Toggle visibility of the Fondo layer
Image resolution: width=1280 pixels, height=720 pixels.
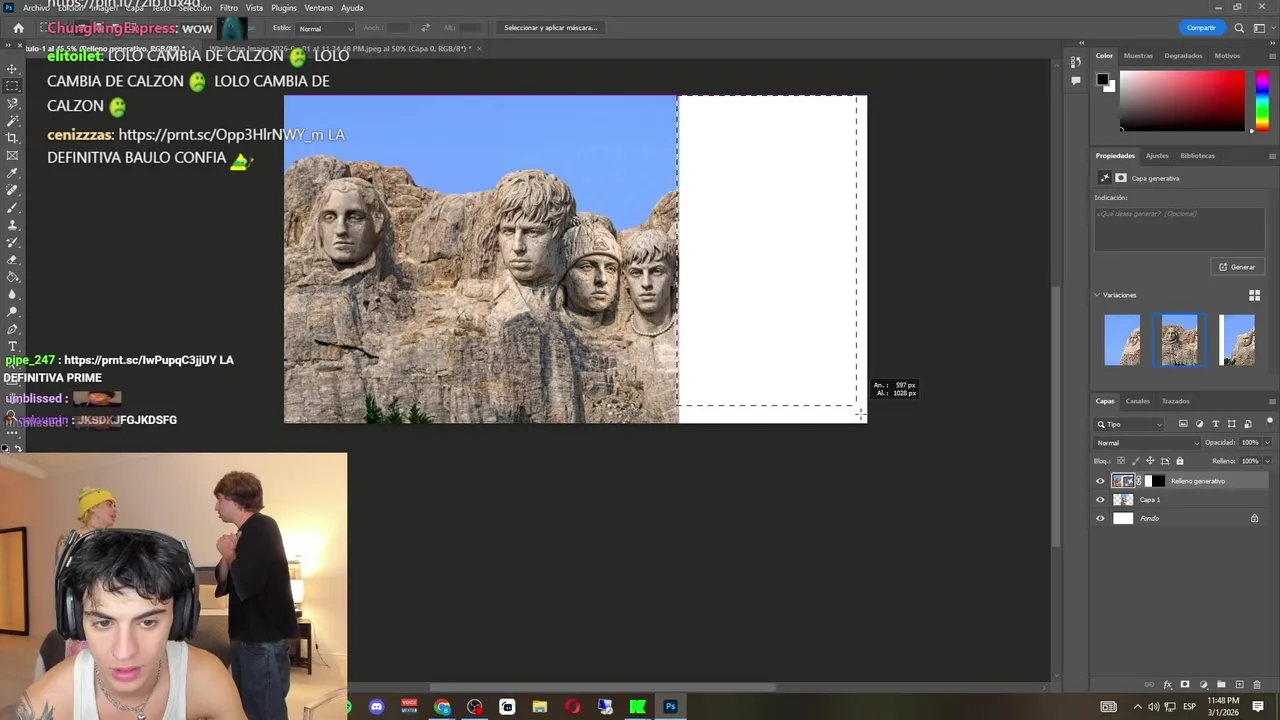pyautogui.click(x=1100, y=518)
